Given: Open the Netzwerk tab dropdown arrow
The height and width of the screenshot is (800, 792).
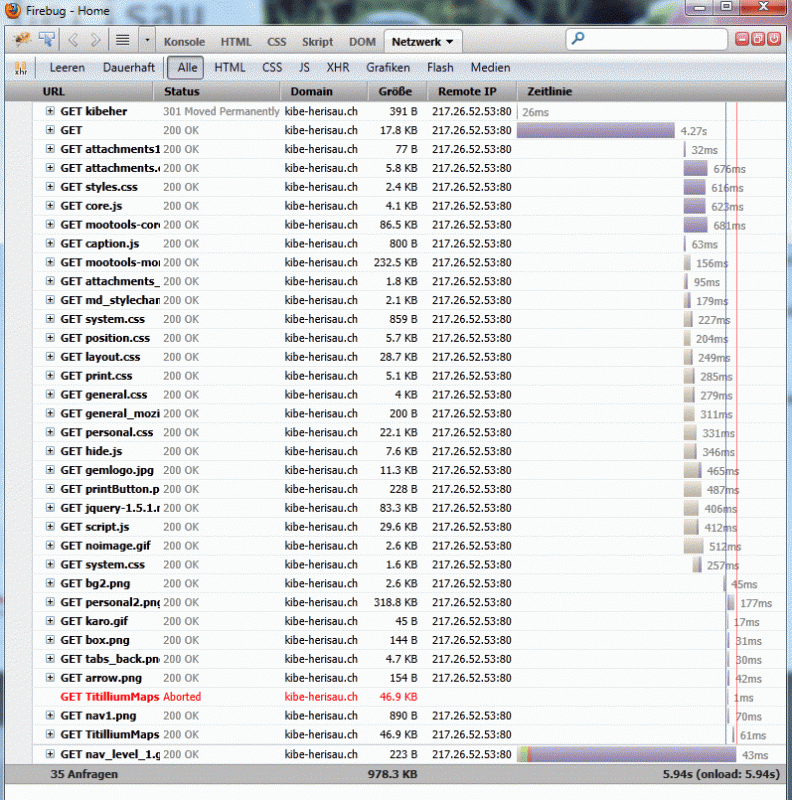Looking at the screenshot, I should pos(450,42).
